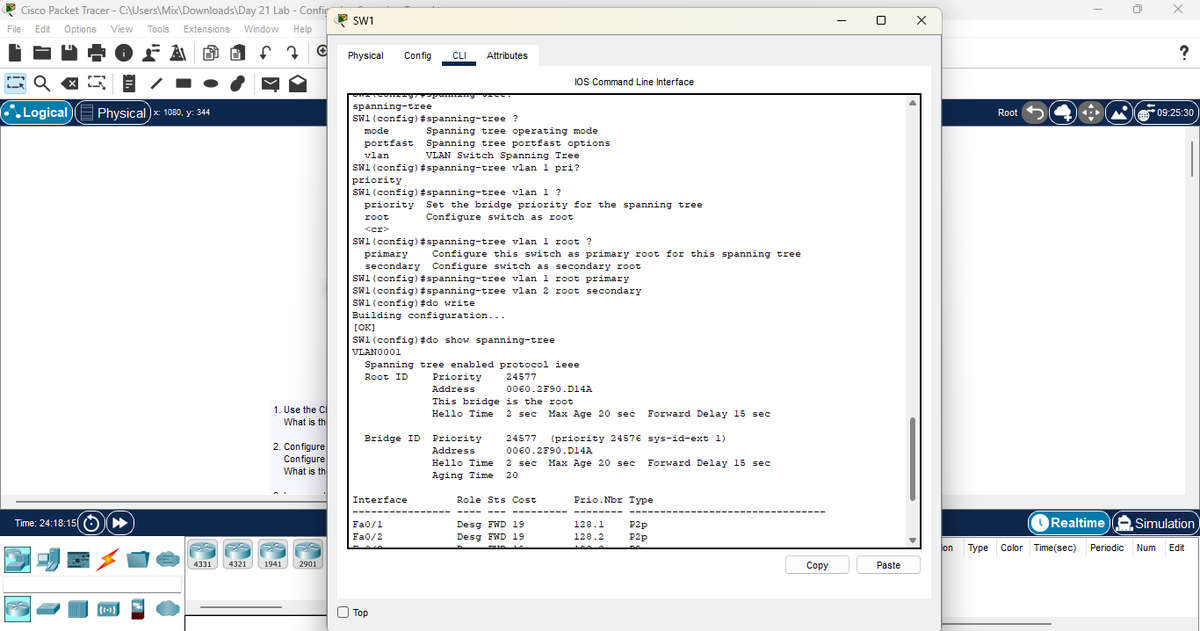Switch to Simulation mode
Image resolution: width=1200 pixels, height=631 pixels.
tap(1155, 523)
